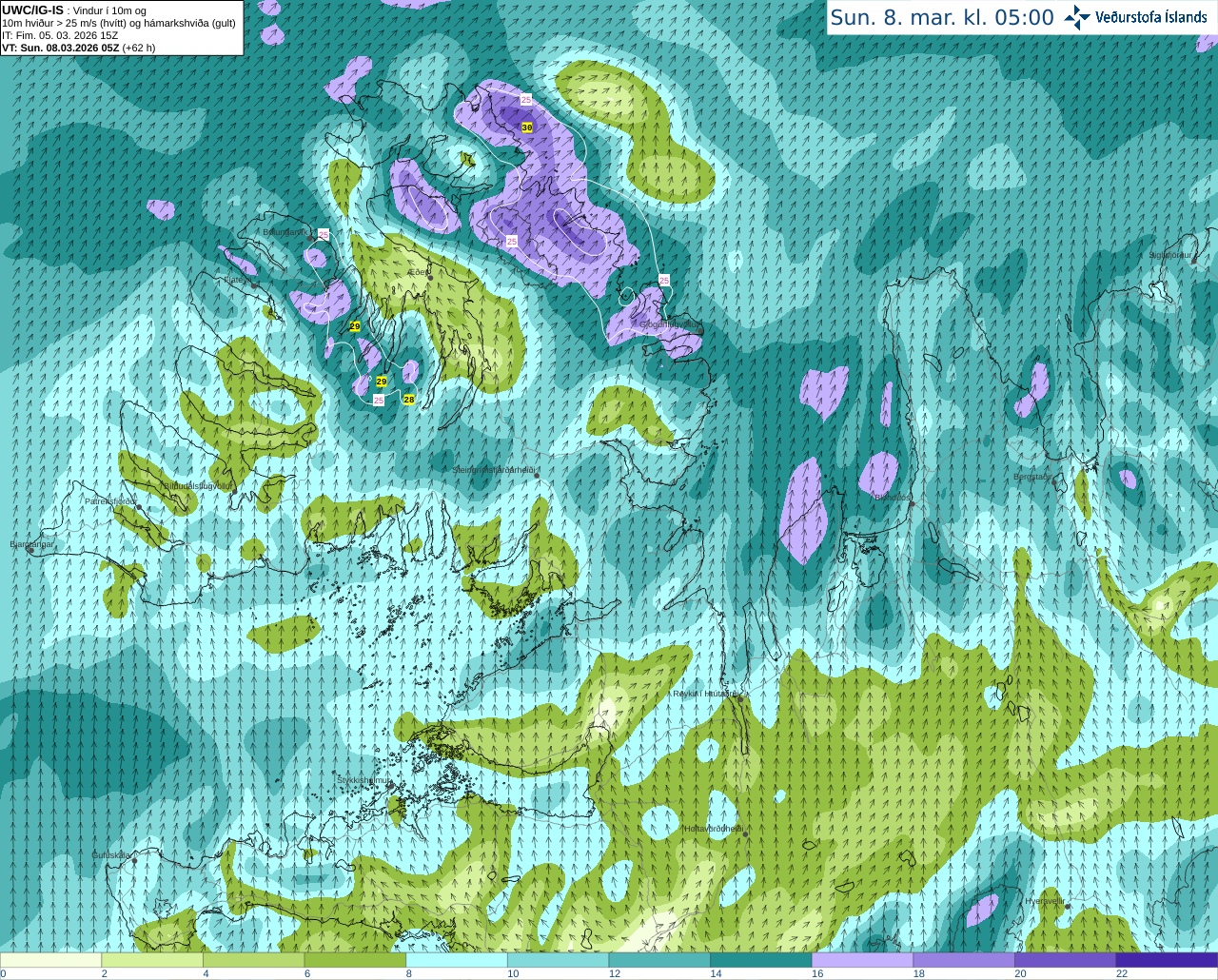1218x980 pixels.
Task: Select the 'IT: Fim. 05. 03. 2026 15Z' line
Action: [60, 35]
